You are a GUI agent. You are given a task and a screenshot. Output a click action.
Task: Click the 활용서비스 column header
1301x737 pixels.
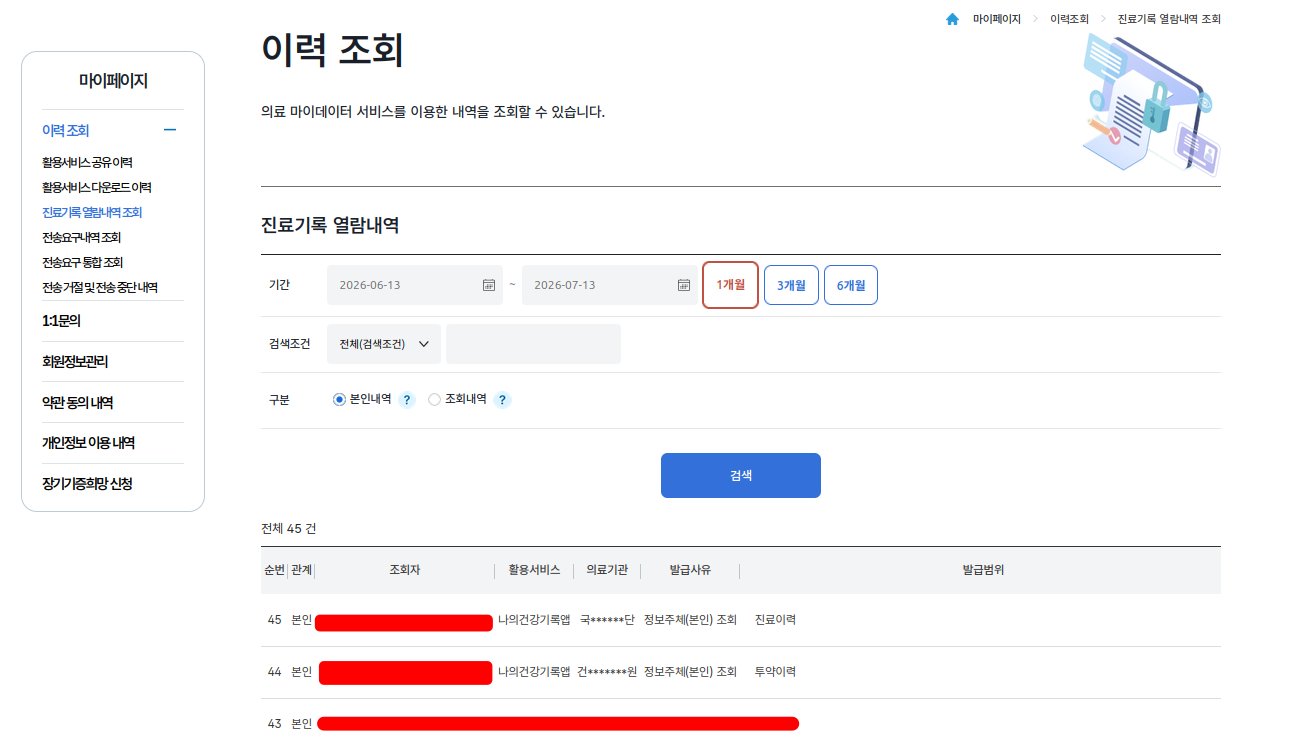[534, 569]
